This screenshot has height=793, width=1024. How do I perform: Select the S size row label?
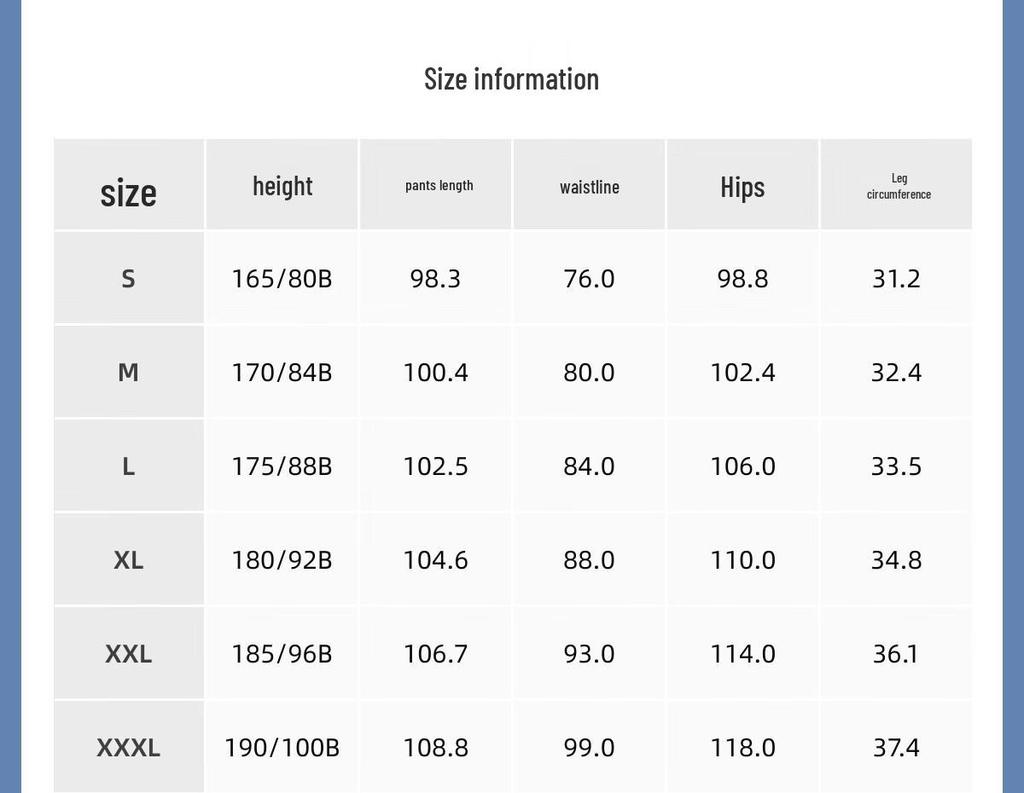point(129,279)
